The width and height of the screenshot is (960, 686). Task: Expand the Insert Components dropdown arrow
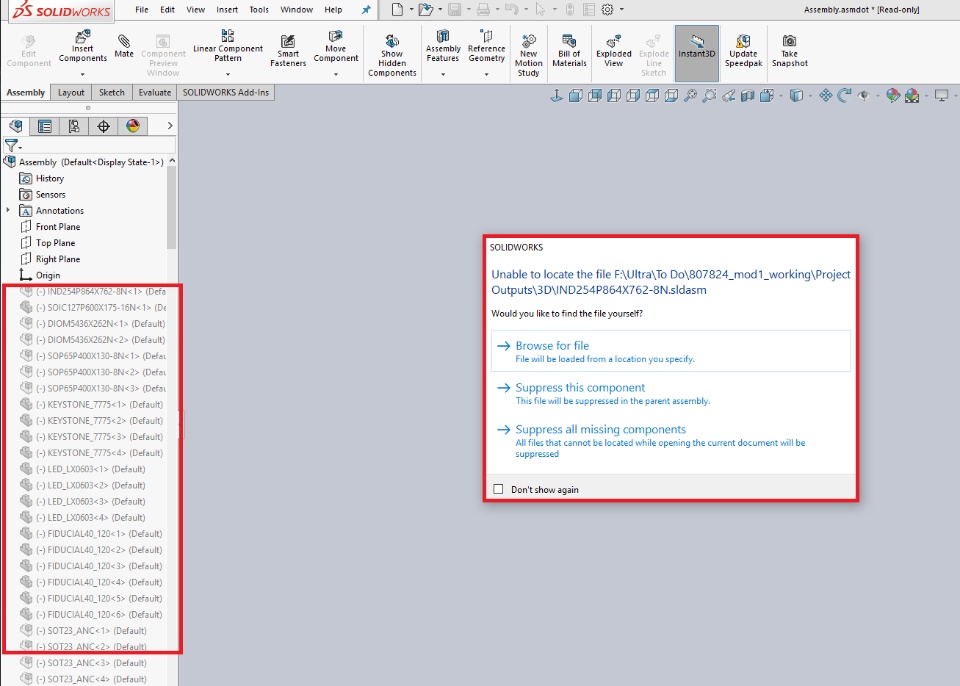tap(83, 74)
